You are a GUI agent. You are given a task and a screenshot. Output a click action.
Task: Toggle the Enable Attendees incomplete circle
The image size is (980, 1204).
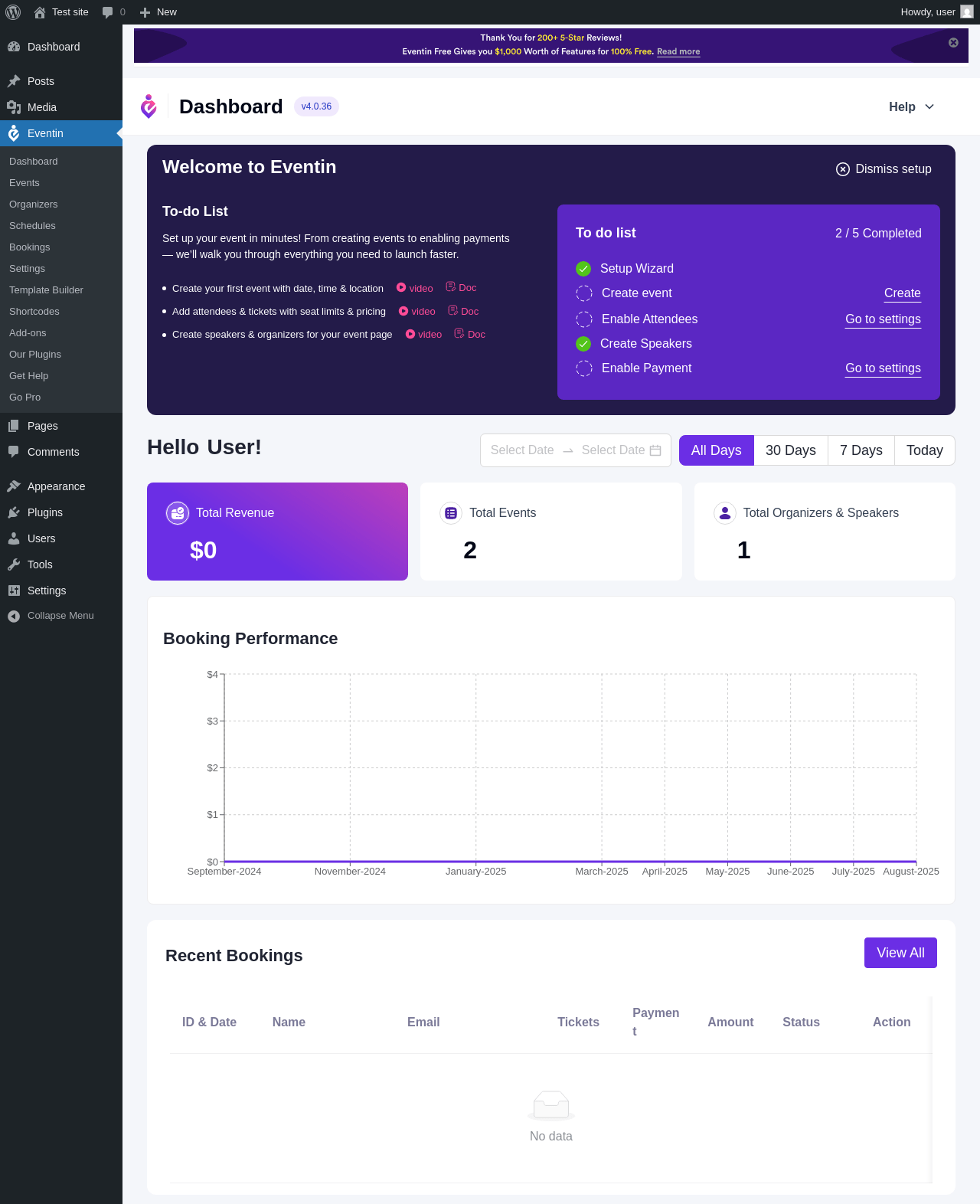pos(584,319)
